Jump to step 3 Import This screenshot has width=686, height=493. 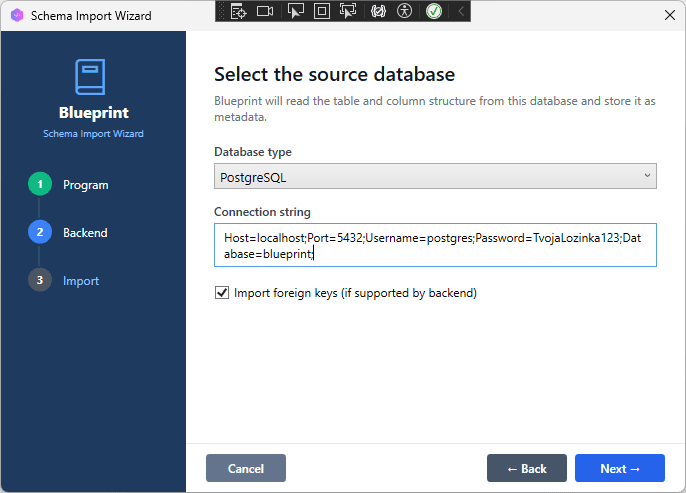81,280
